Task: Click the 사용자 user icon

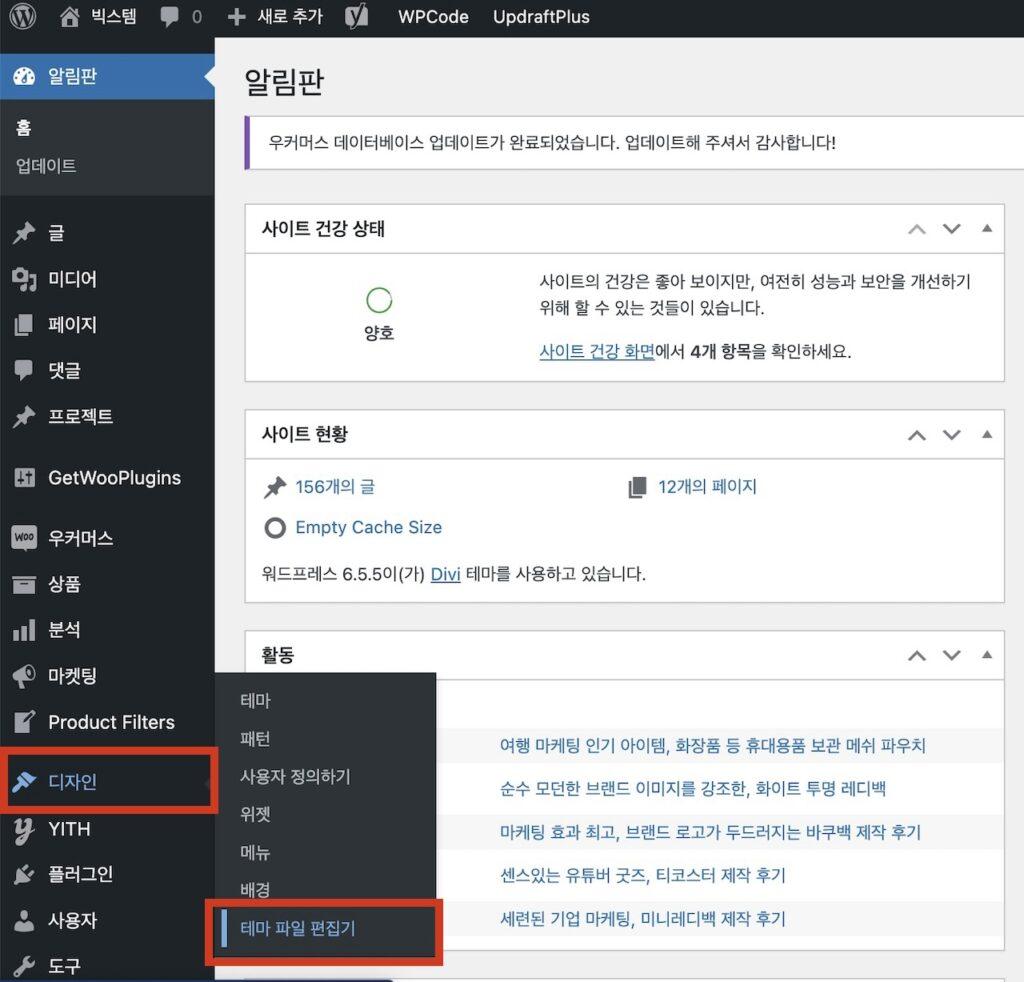Action: tap(24, 921)
